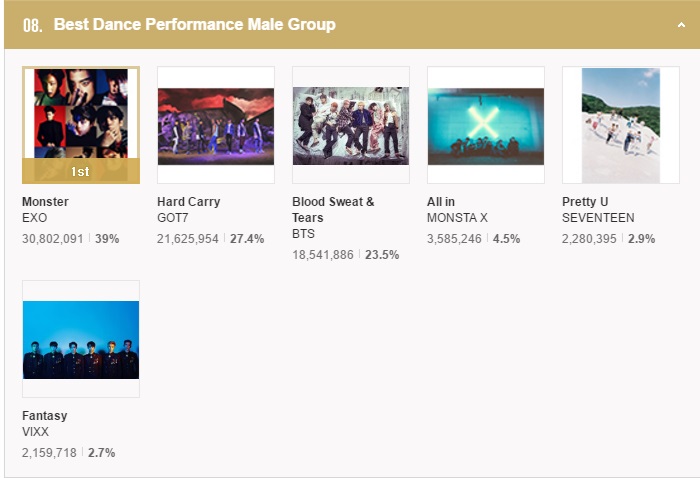Open the Pretty U song title
Viewport: 700px width, 478px height.
[x=585, y=202]
